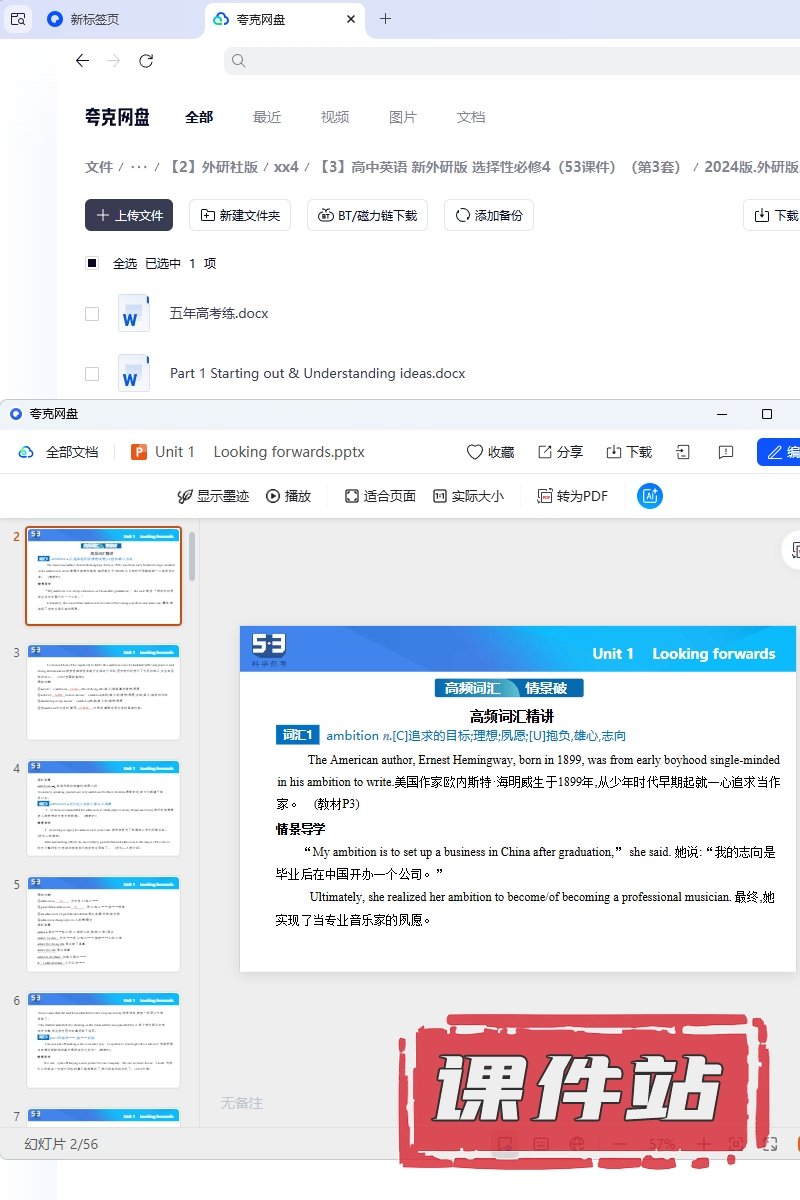Viewport: 800px width, 1200px height.
Task: Toggle the 全选 select-all checkbox
Action: (x=92, y=263)
